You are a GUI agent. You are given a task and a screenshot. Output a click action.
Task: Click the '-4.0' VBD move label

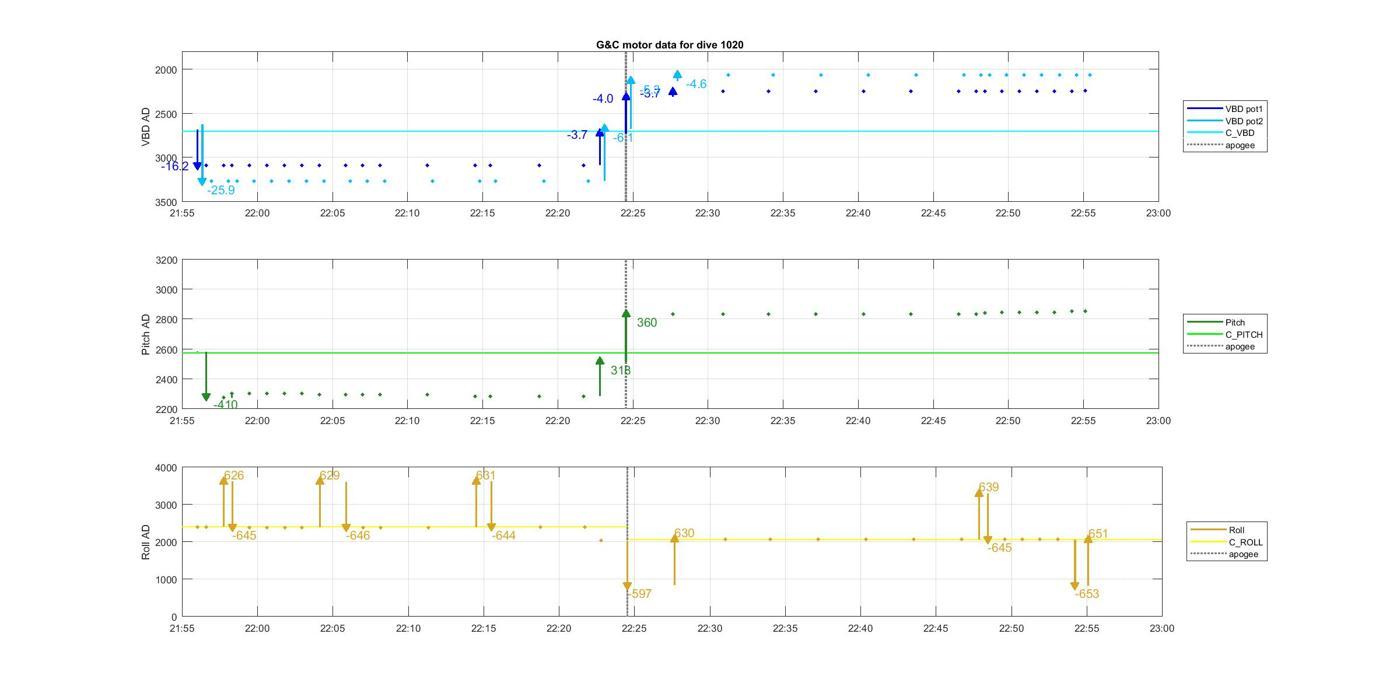click(x=603, y=99)
